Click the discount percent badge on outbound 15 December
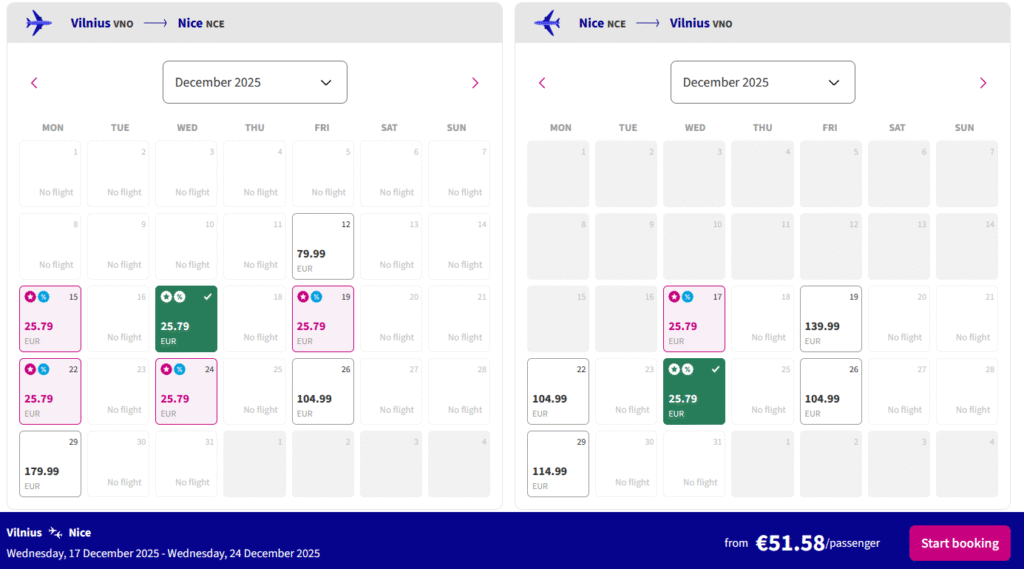Screen dimensions: 1024x569 pyautogui.click(x=44, y=297)
